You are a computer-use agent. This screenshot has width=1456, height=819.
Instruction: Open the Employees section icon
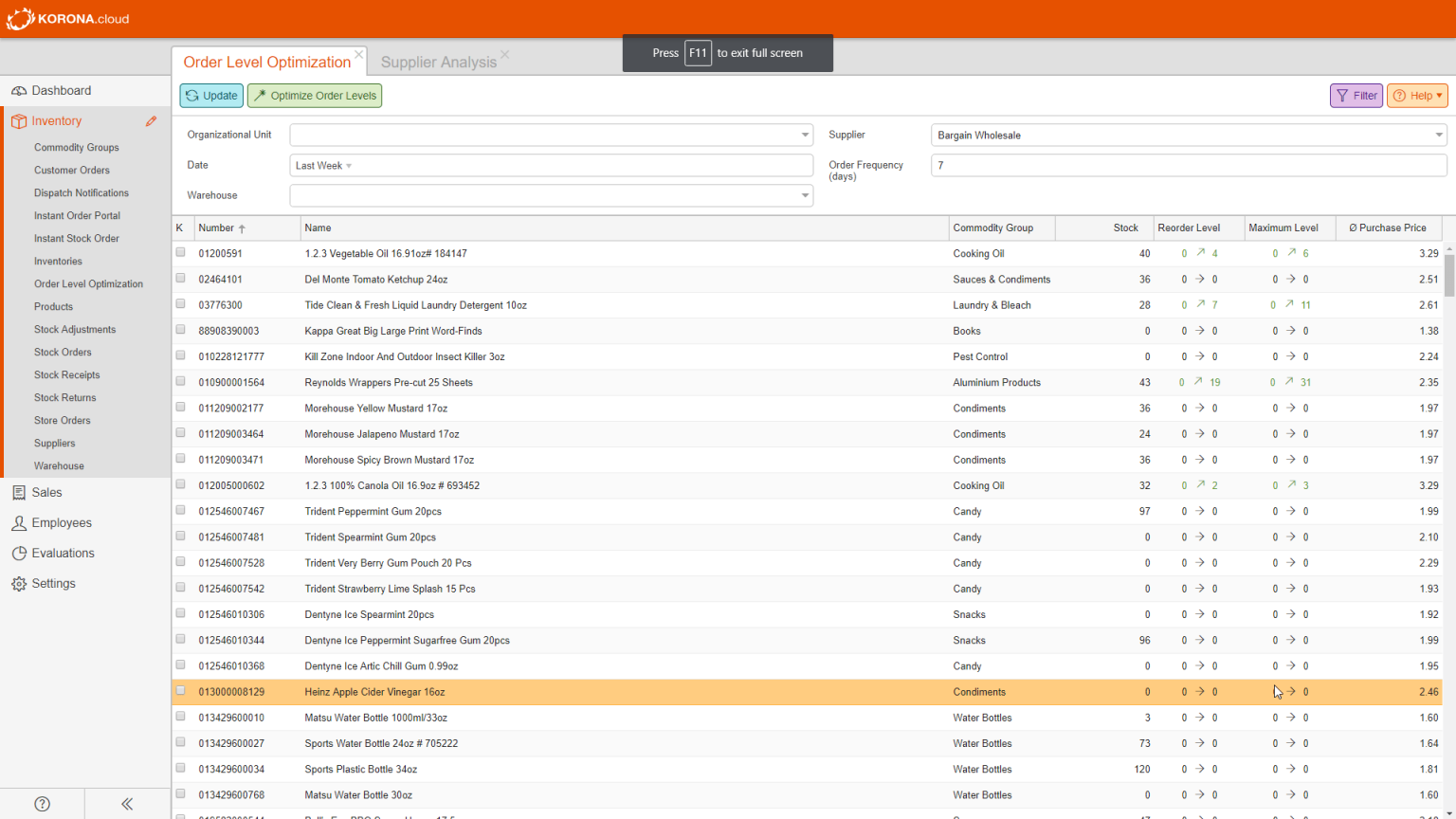pyautogui.click(x=19, y=522)
